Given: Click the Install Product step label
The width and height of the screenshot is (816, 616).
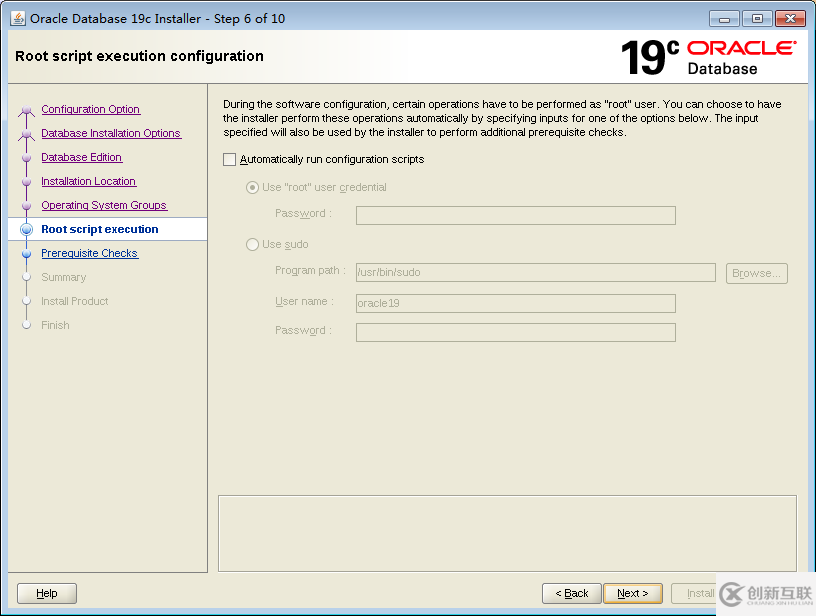Looking at the screenshot, I should [75, 301].
